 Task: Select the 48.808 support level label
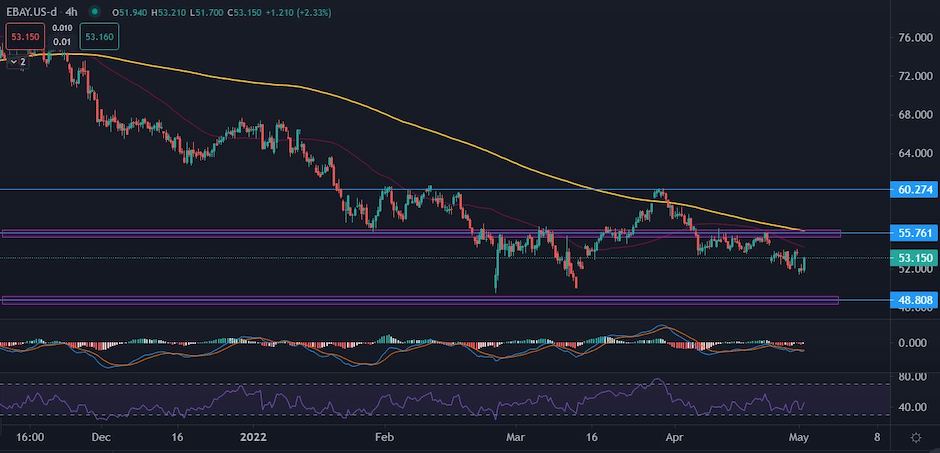tap(908, 299)
